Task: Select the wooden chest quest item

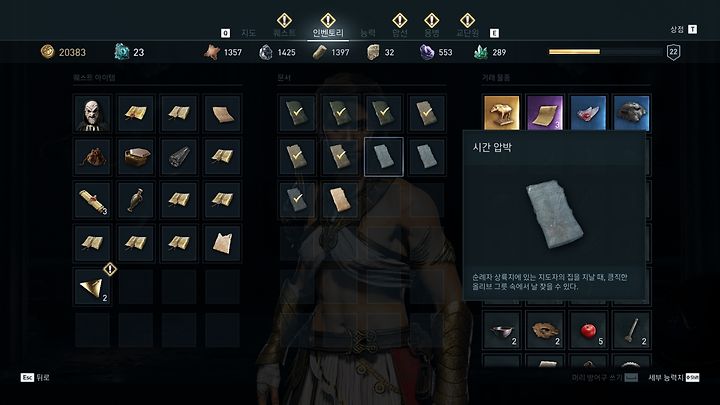Action: pyautogui.click(x=136, y=157)
